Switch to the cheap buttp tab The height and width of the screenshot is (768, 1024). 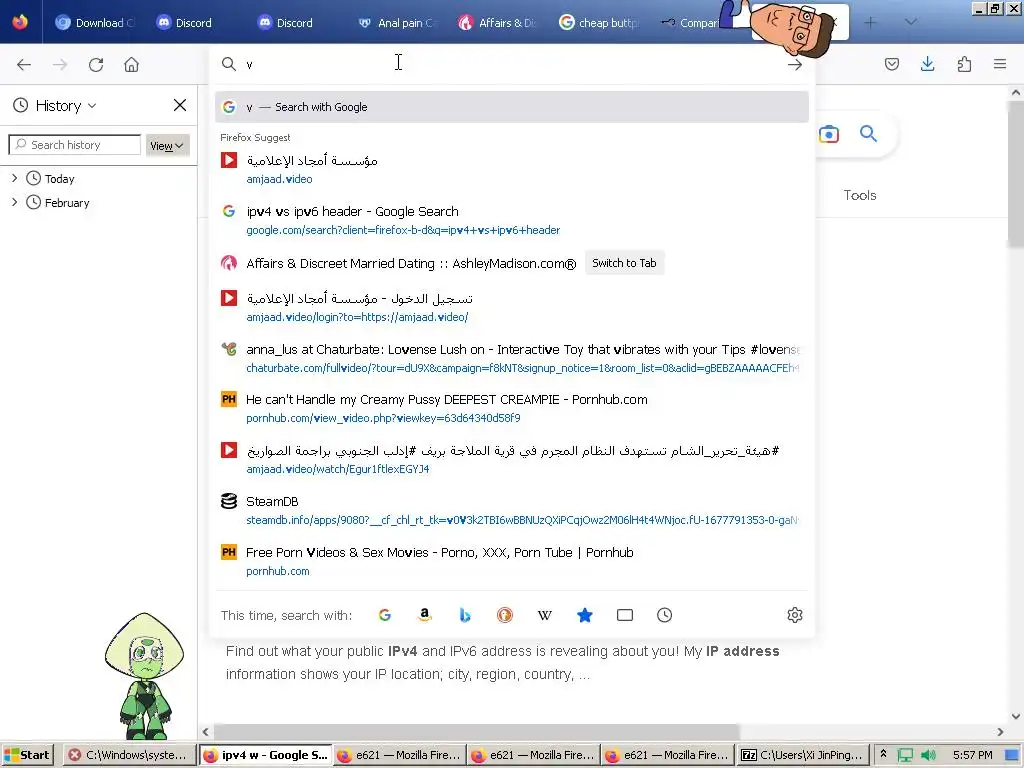[598, 23]
